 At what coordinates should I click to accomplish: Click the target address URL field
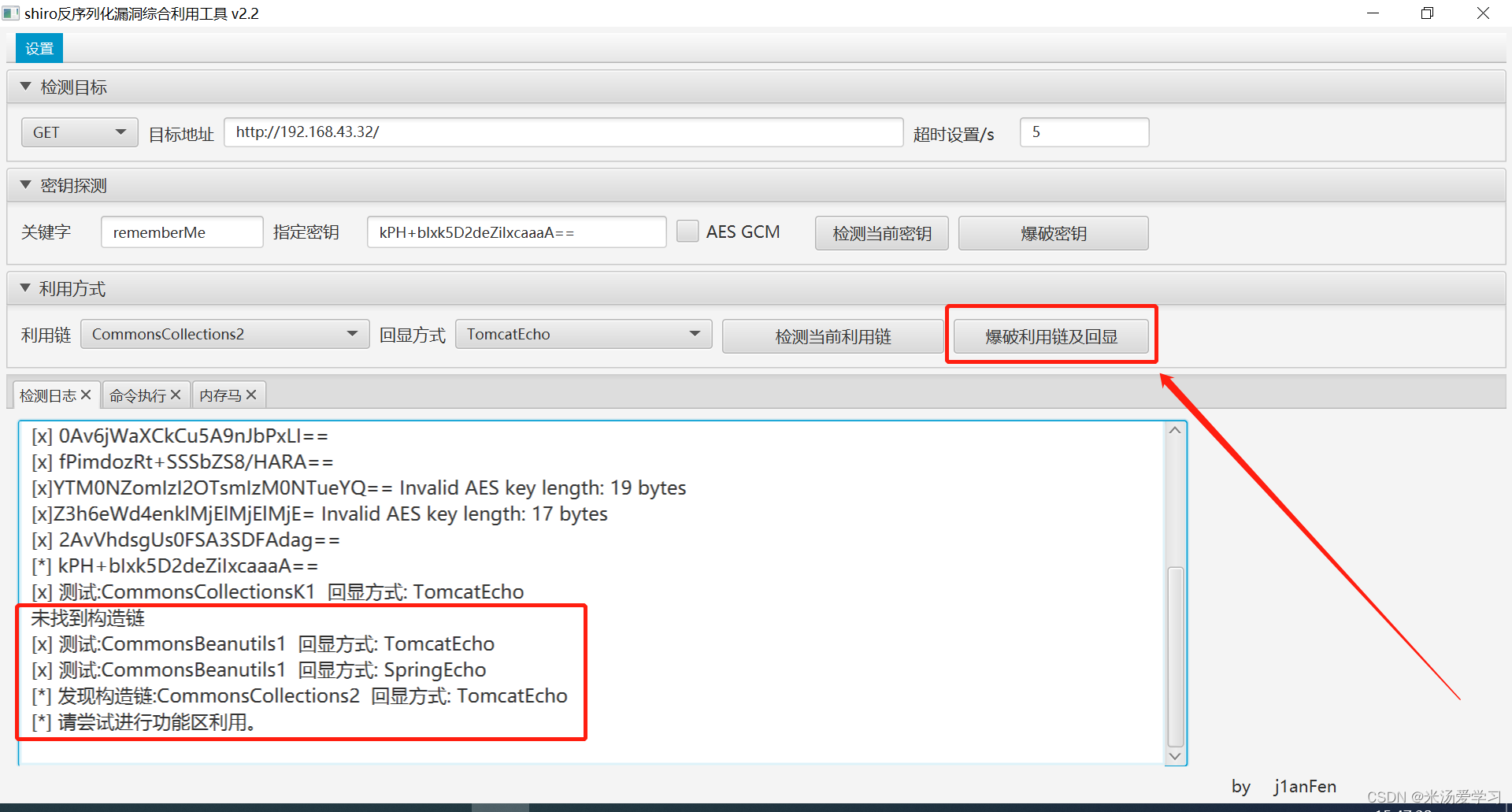click(563, 132)
